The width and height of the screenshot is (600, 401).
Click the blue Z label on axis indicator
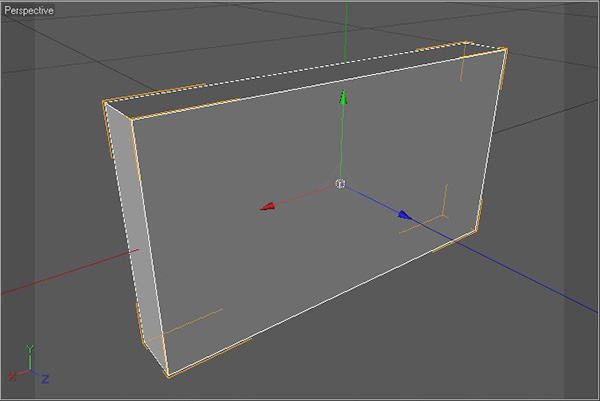(x=47, y=380)
